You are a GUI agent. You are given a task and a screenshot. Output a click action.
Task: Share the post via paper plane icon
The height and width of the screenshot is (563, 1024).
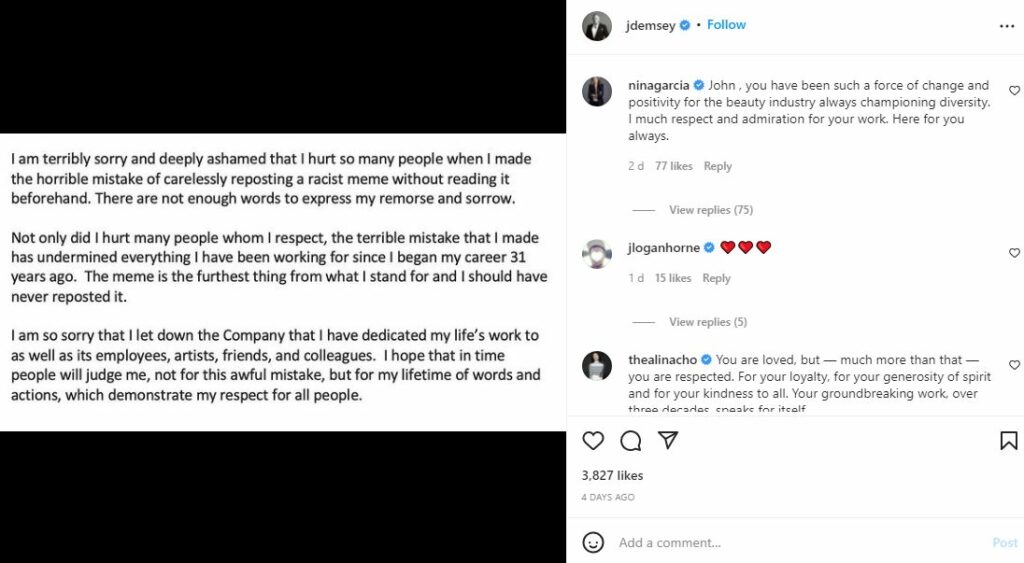tap(667, 440)
